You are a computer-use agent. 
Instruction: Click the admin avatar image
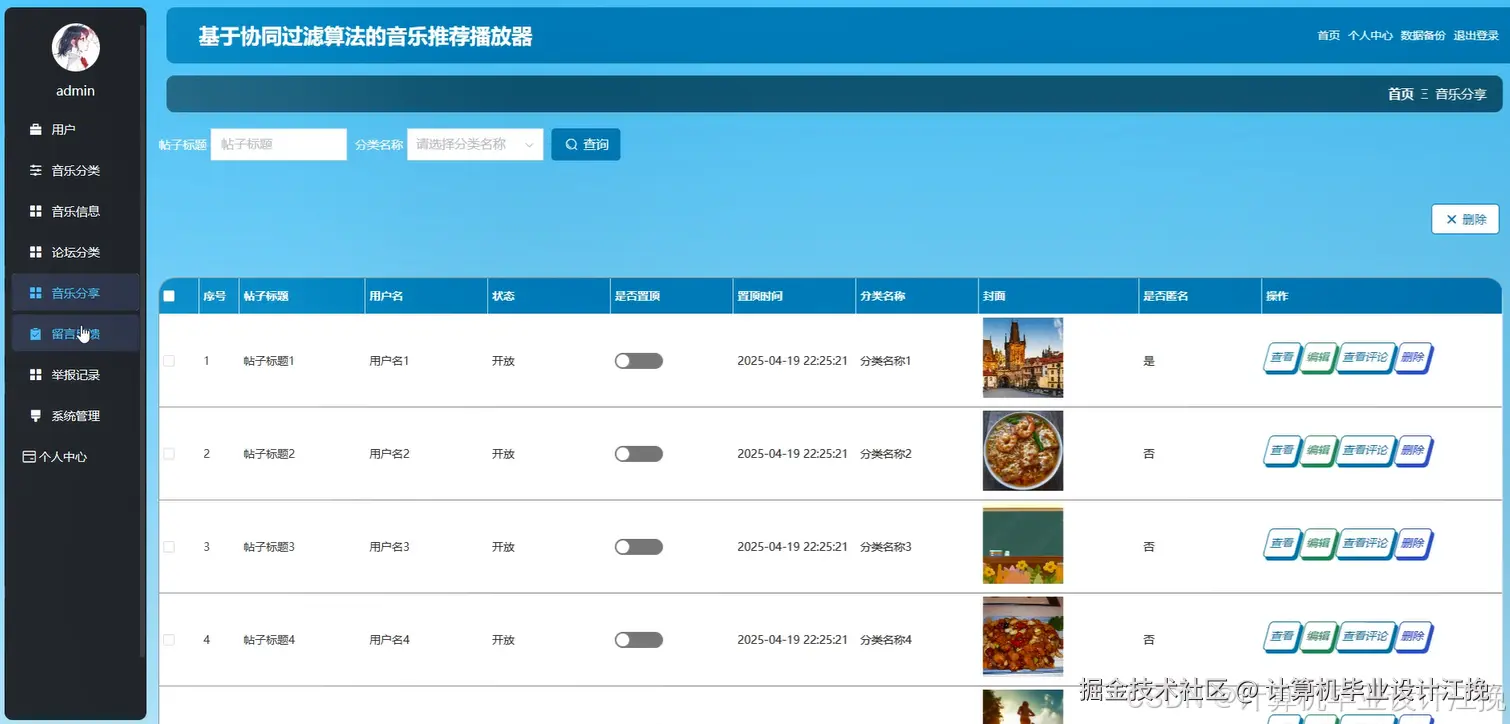(x=75, y=47)
